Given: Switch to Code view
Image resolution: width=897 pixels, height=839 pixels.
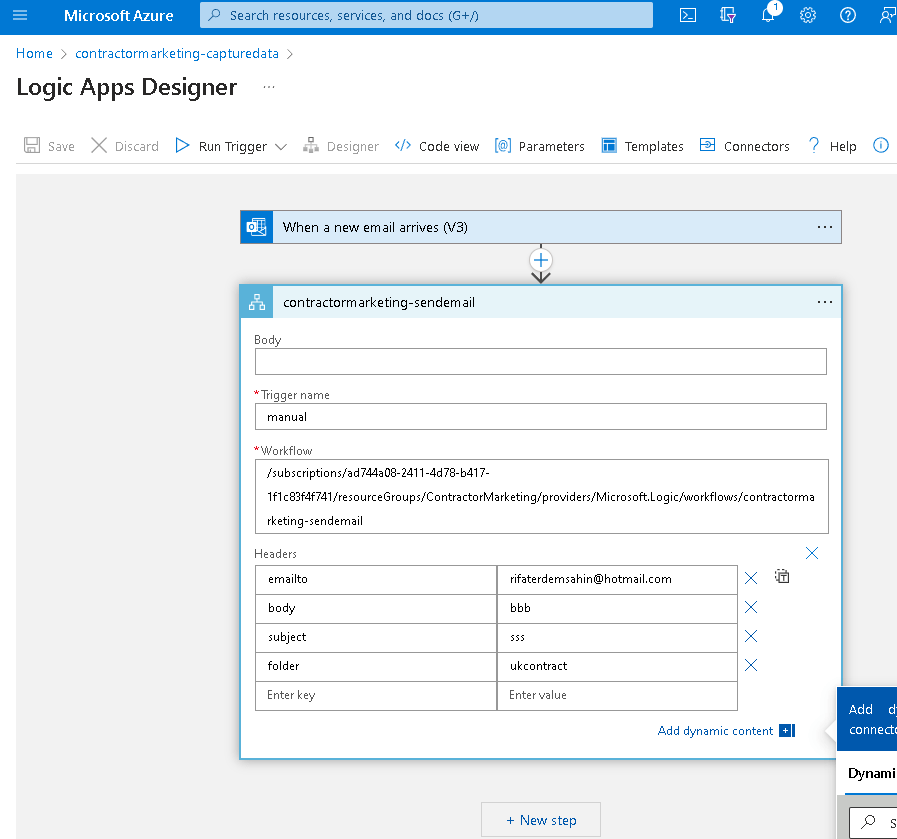Looking at the screenshot, I should [437, 146].
